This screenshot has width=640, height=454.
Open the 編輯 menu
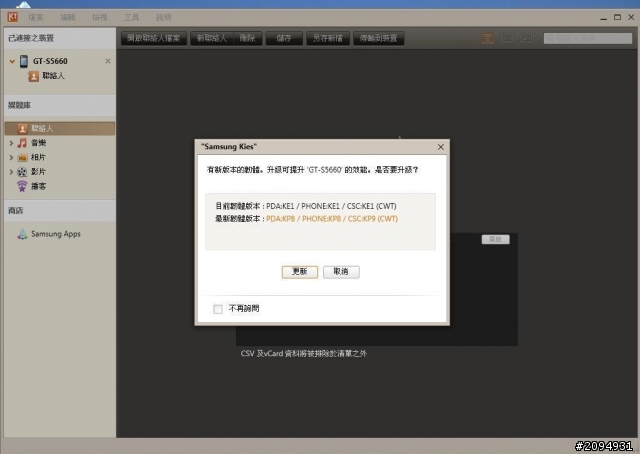68,17
